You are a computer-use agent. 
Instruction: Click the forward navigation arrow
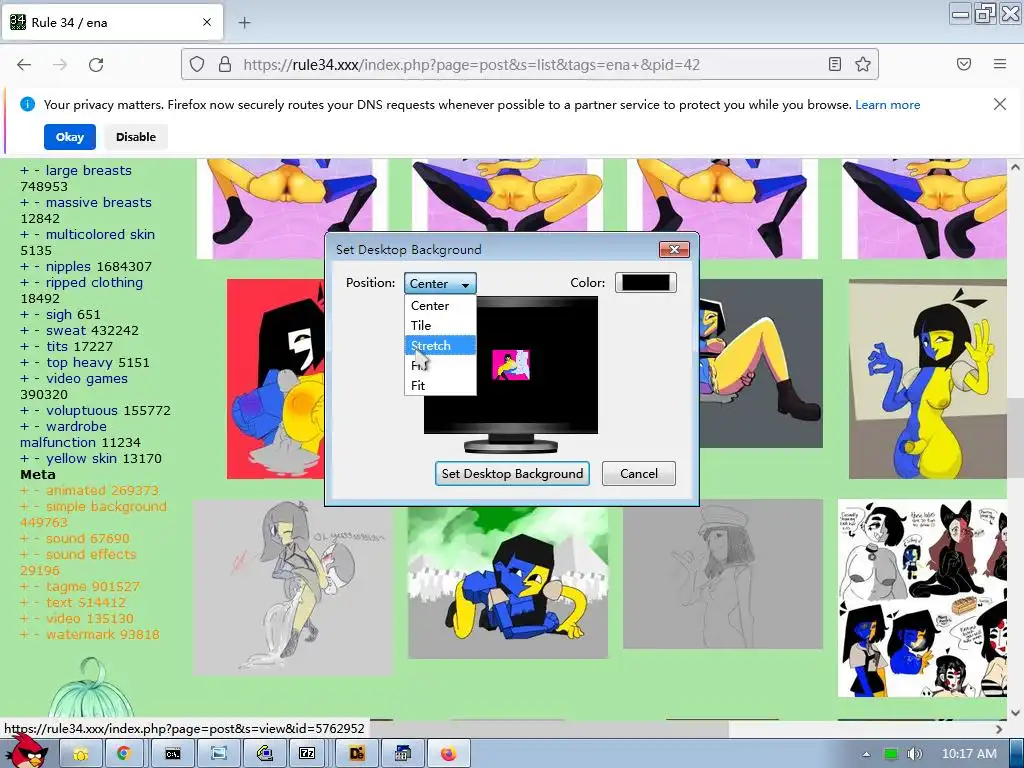tap(60, 65)
